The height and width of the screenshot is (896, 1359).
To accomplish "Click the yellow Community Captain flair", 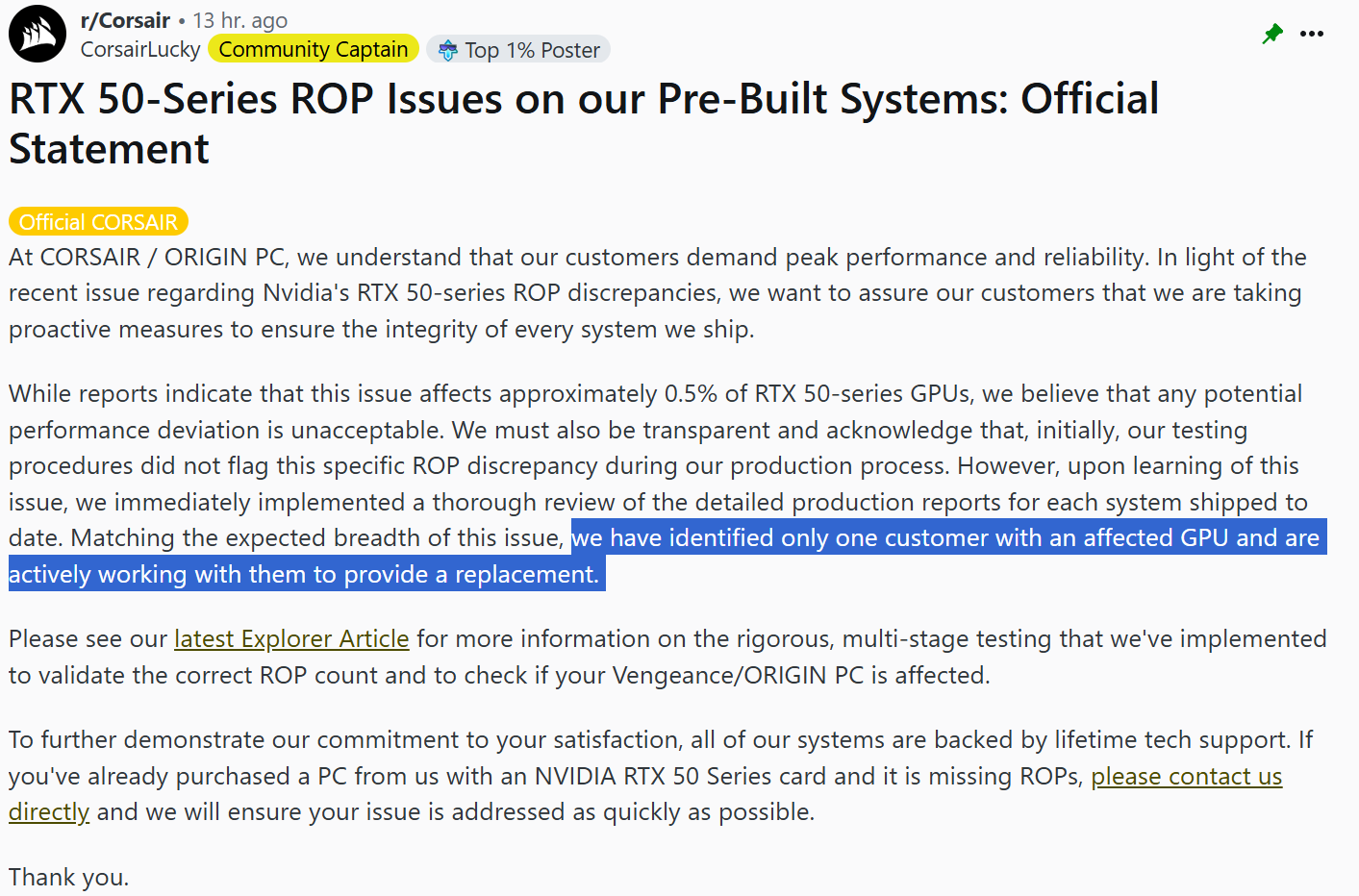I will pos(314,50).
